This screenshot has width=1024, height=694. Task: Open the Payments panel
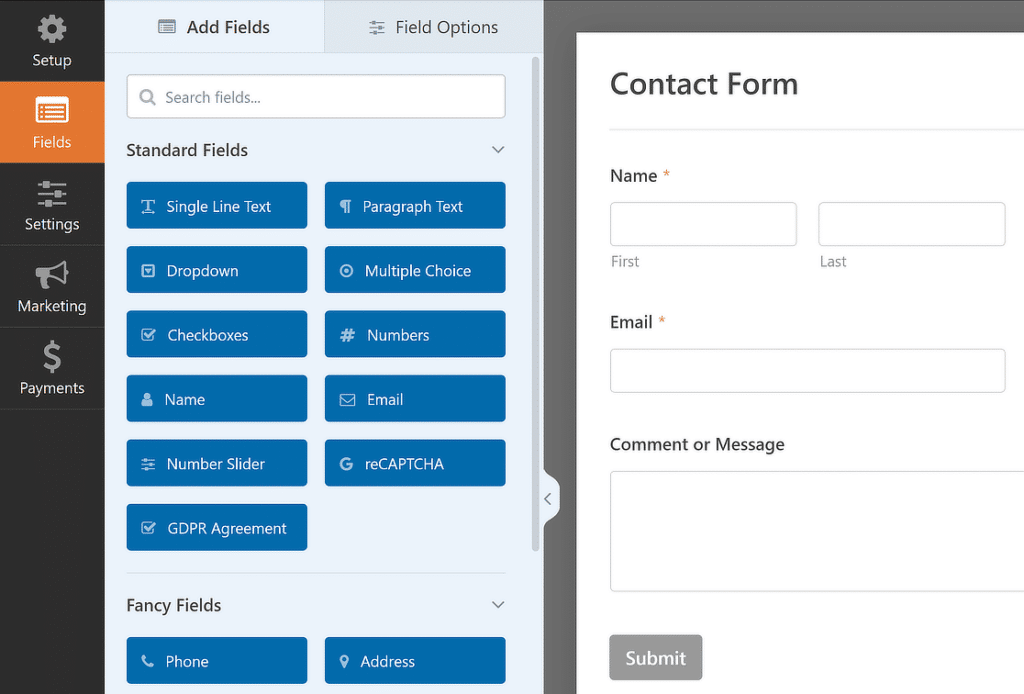(52, 368)
